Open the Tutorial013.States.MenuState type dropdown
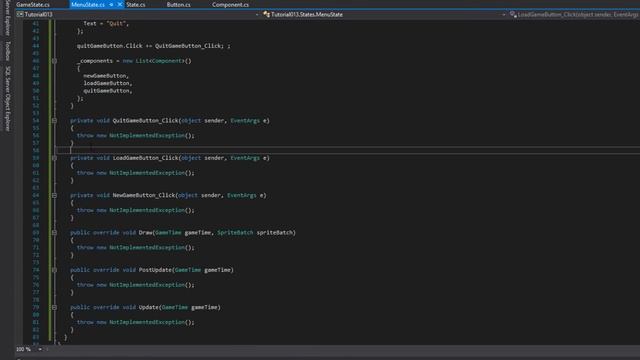The image size is (640, 360). (504, 14)
